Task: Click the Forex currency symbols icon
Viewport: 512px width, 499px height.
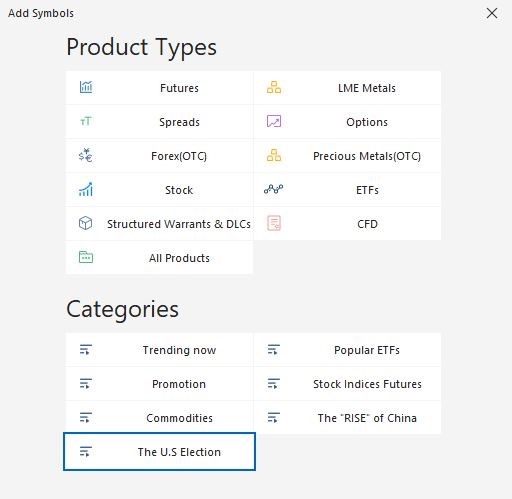Action: pos(86,155)
